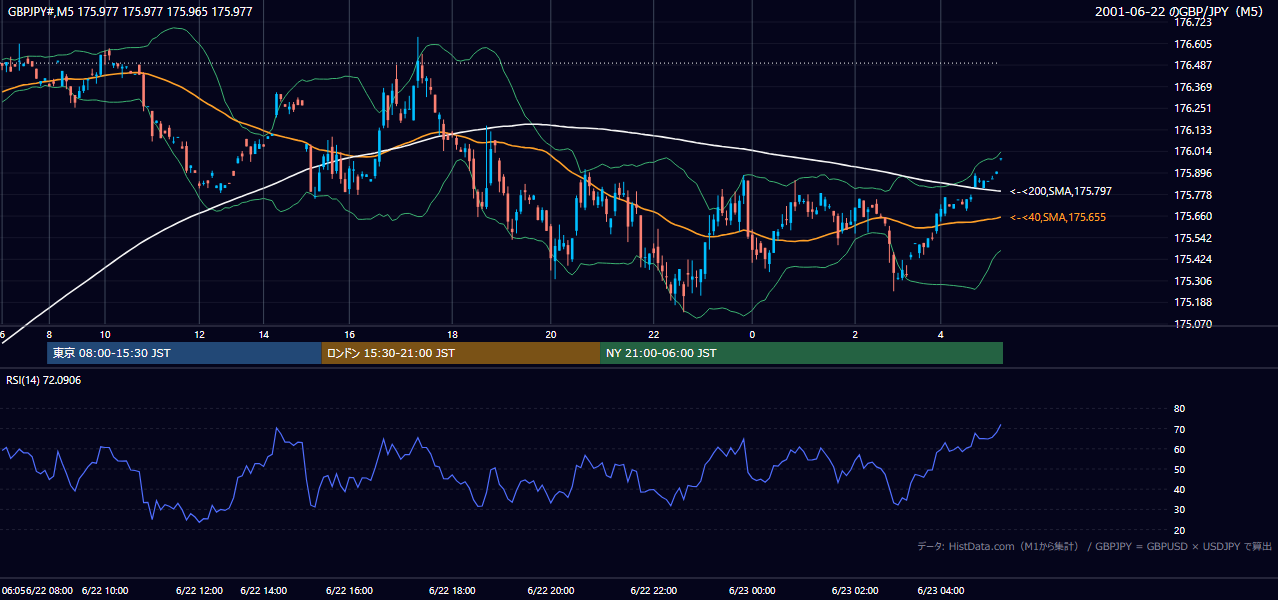1278x600 pixels.
Task: Click the 6/22 20:00 date axis label
Action: 551,591
